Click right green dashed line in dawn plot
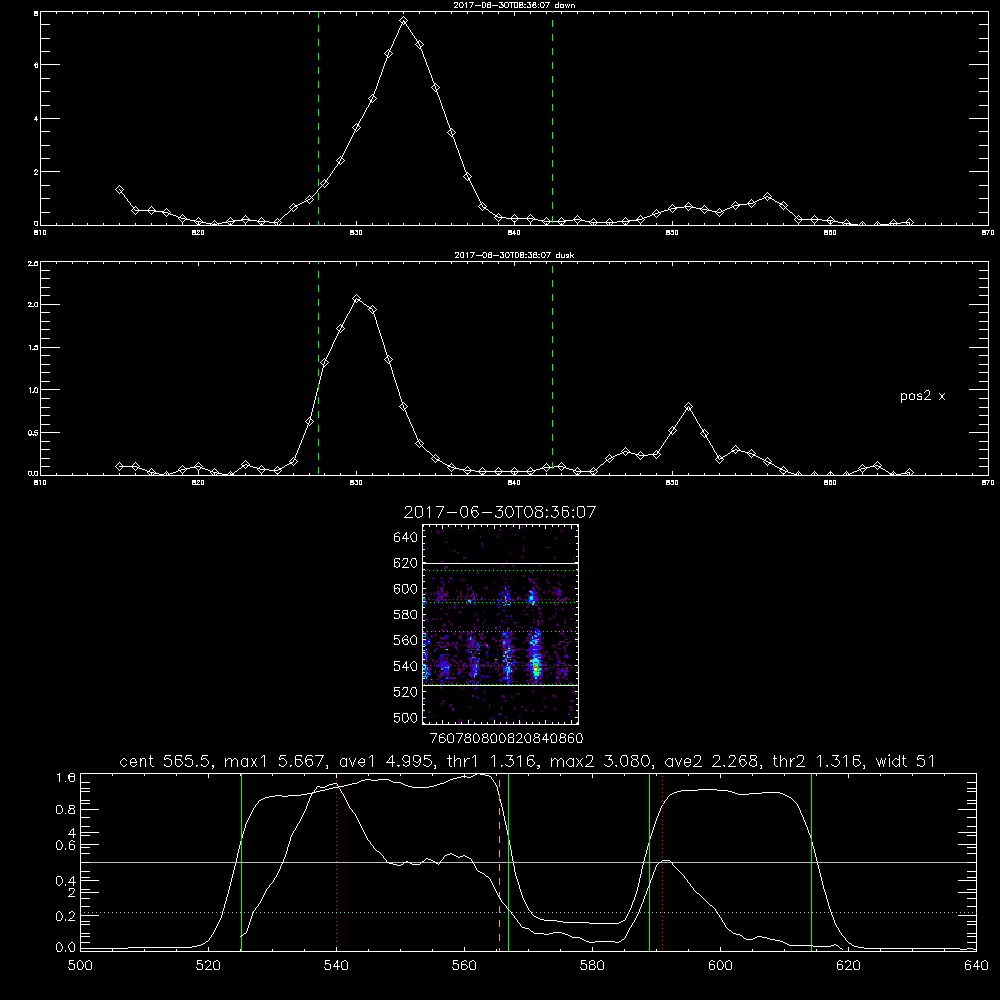Viewport: 1000px width, 1000px height. click(x=552, y=121)
